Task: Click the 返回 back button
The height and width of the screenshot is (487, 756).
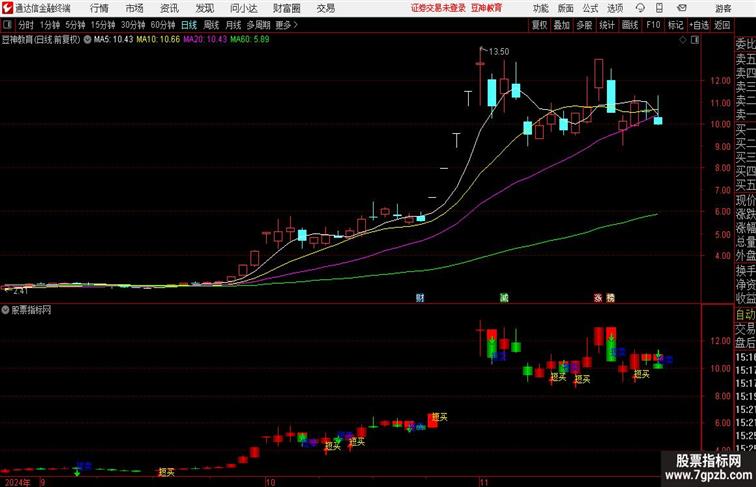Action: [x=722, y=25]
